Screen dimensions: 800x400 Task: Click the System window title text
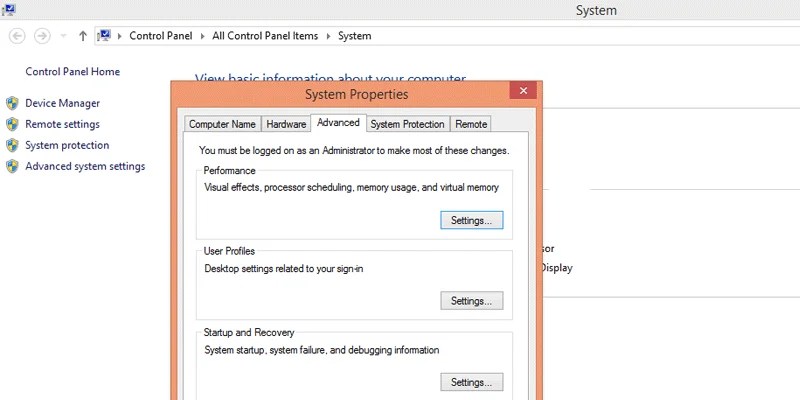coord(596,10)
